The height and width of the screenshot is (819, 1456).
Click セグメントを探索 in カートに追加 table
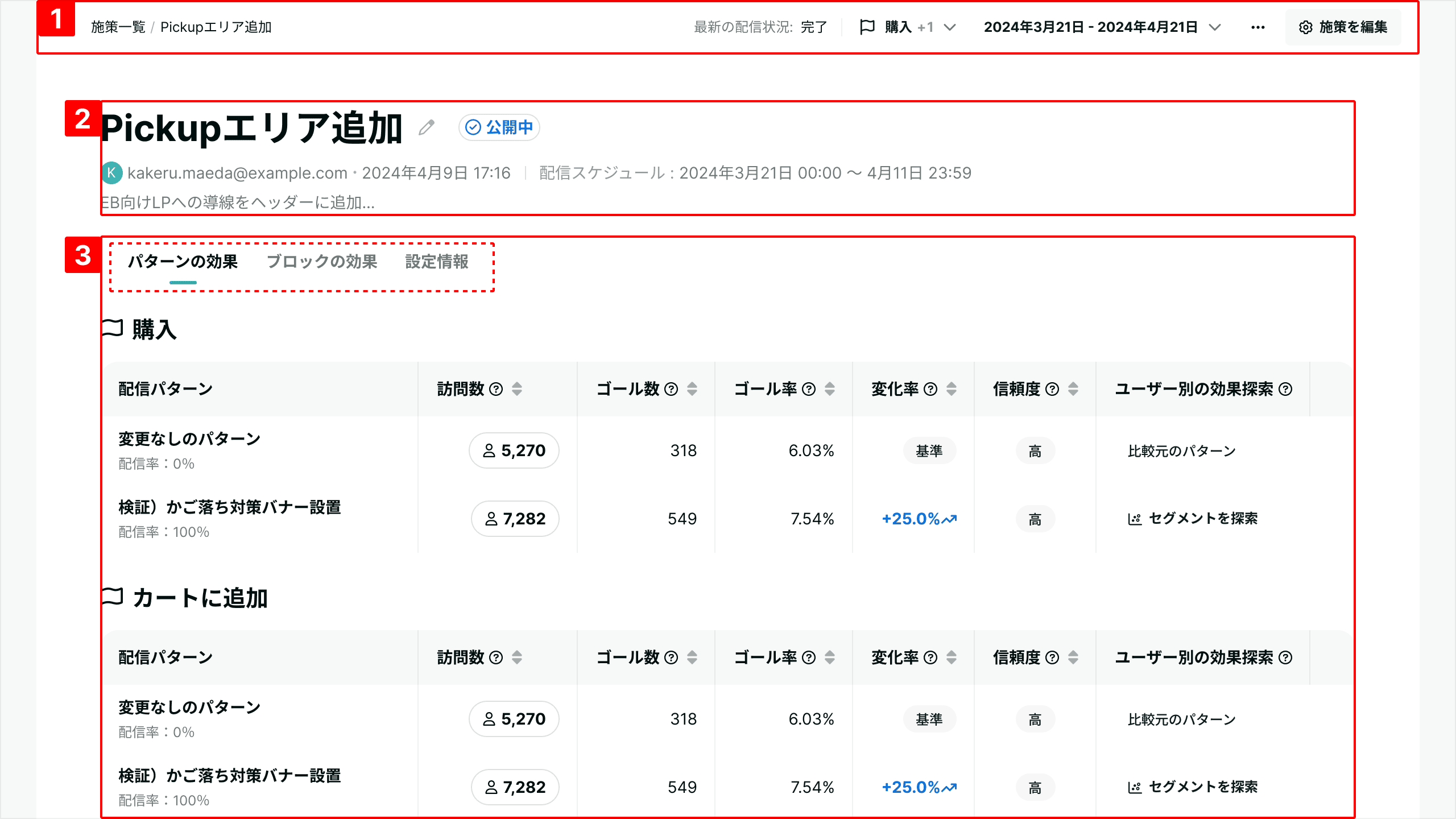tap(1193, 787)
